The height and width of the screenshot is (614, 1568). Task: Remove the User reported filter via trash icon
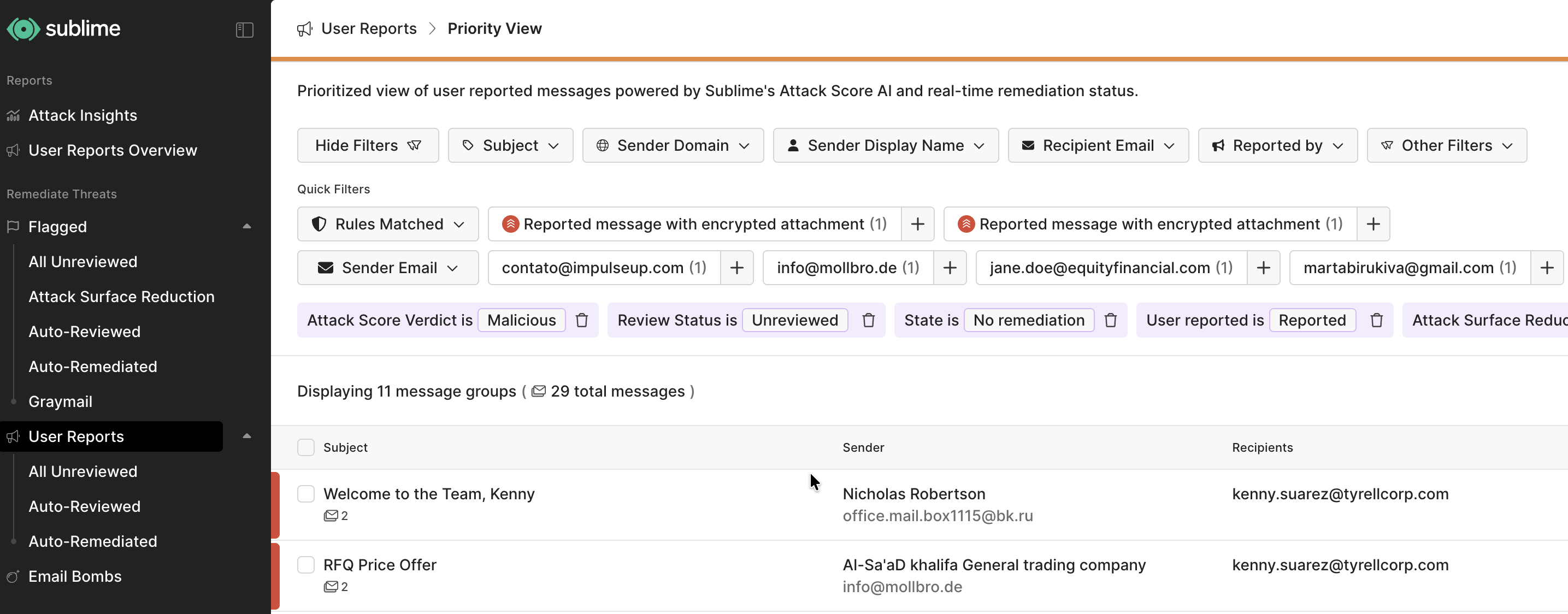(x=1376, y=320)
